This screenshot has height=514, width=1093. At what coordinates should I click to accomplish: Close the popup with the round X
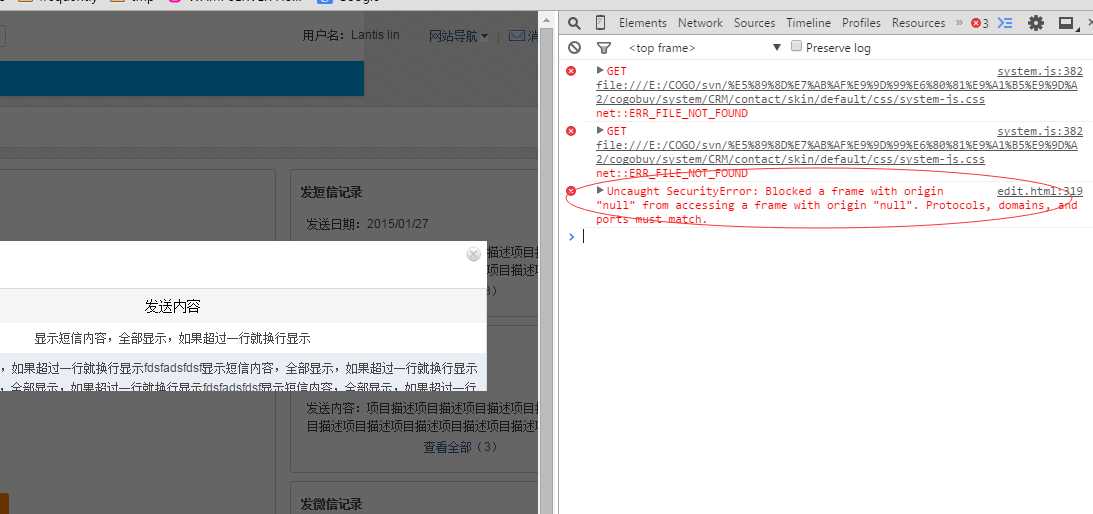click(473, 254)
